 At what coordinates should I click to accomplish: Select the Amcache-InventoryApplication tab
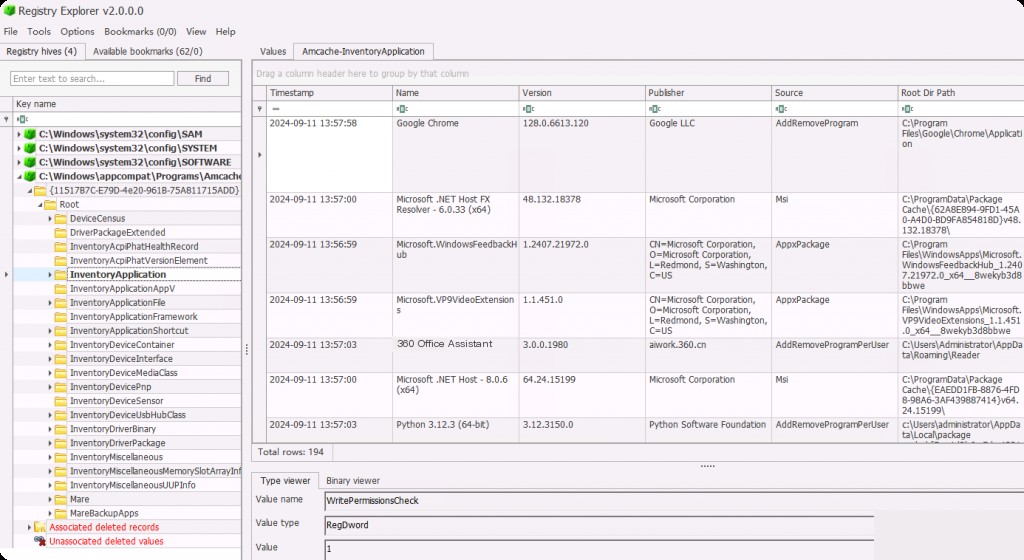coord(363,52)
